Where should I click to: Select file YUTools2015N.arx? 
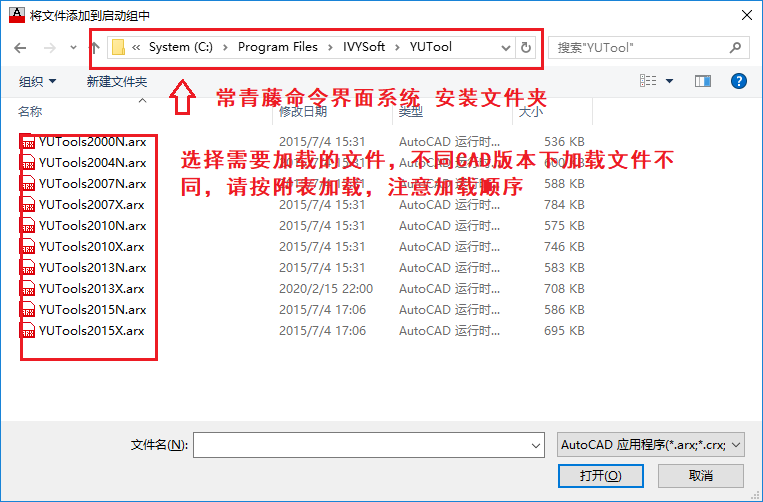[92, 309]
